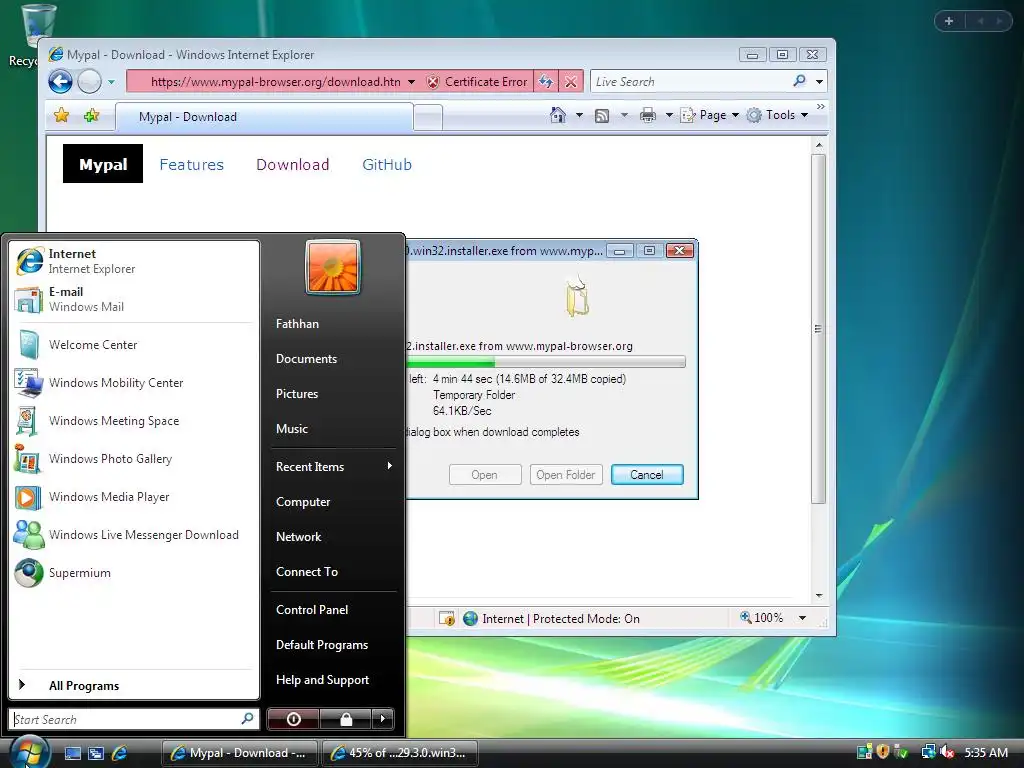The image size is (1024, 768).
Task: Click the red Stop loading icon
Action: [571, 82]
